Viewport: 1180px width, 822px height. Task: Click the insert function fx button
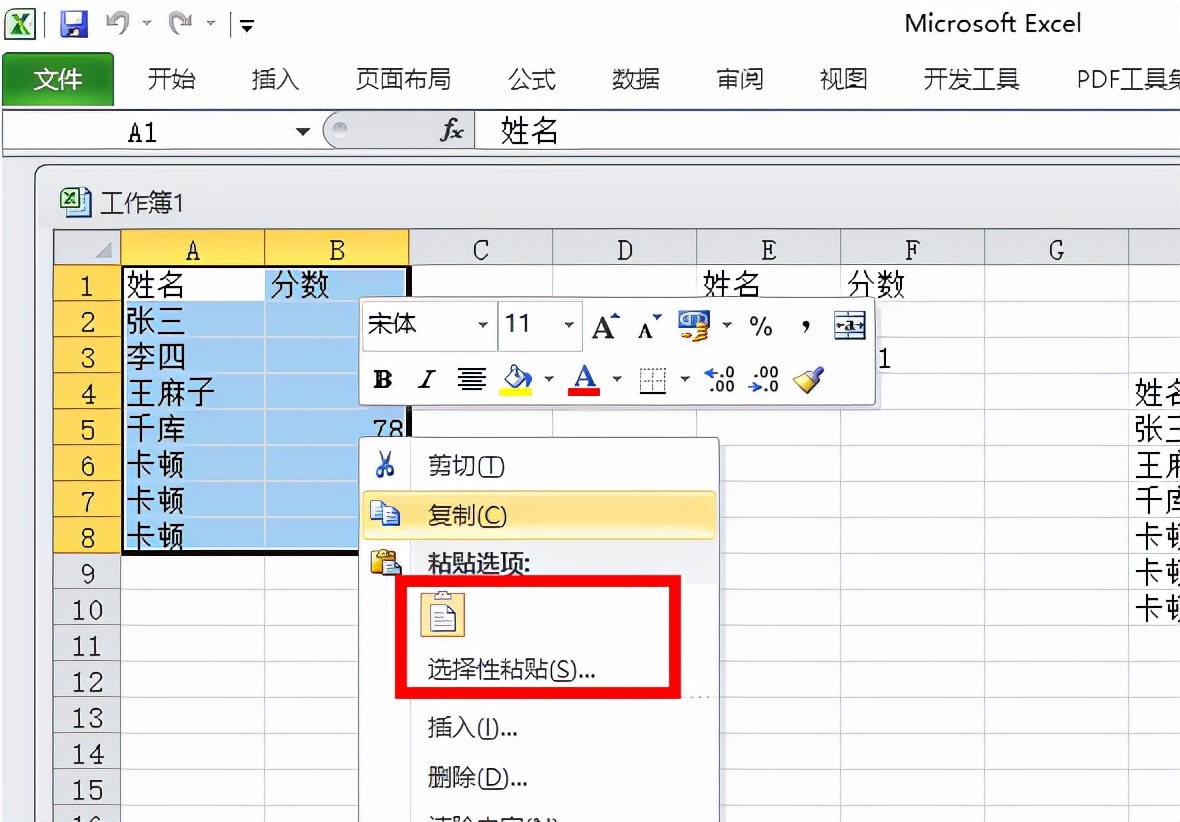tap(452, 131)
